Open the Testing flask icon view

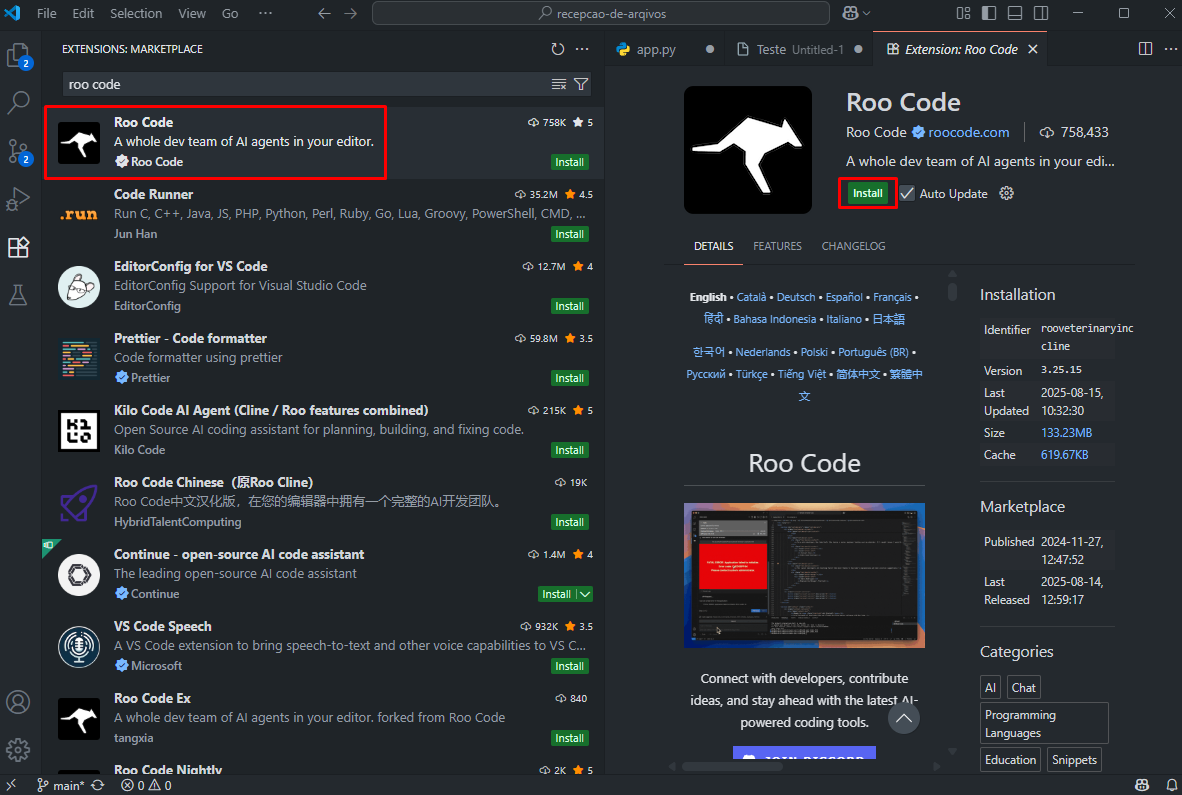pyautogui.click(x=19, y=295)
